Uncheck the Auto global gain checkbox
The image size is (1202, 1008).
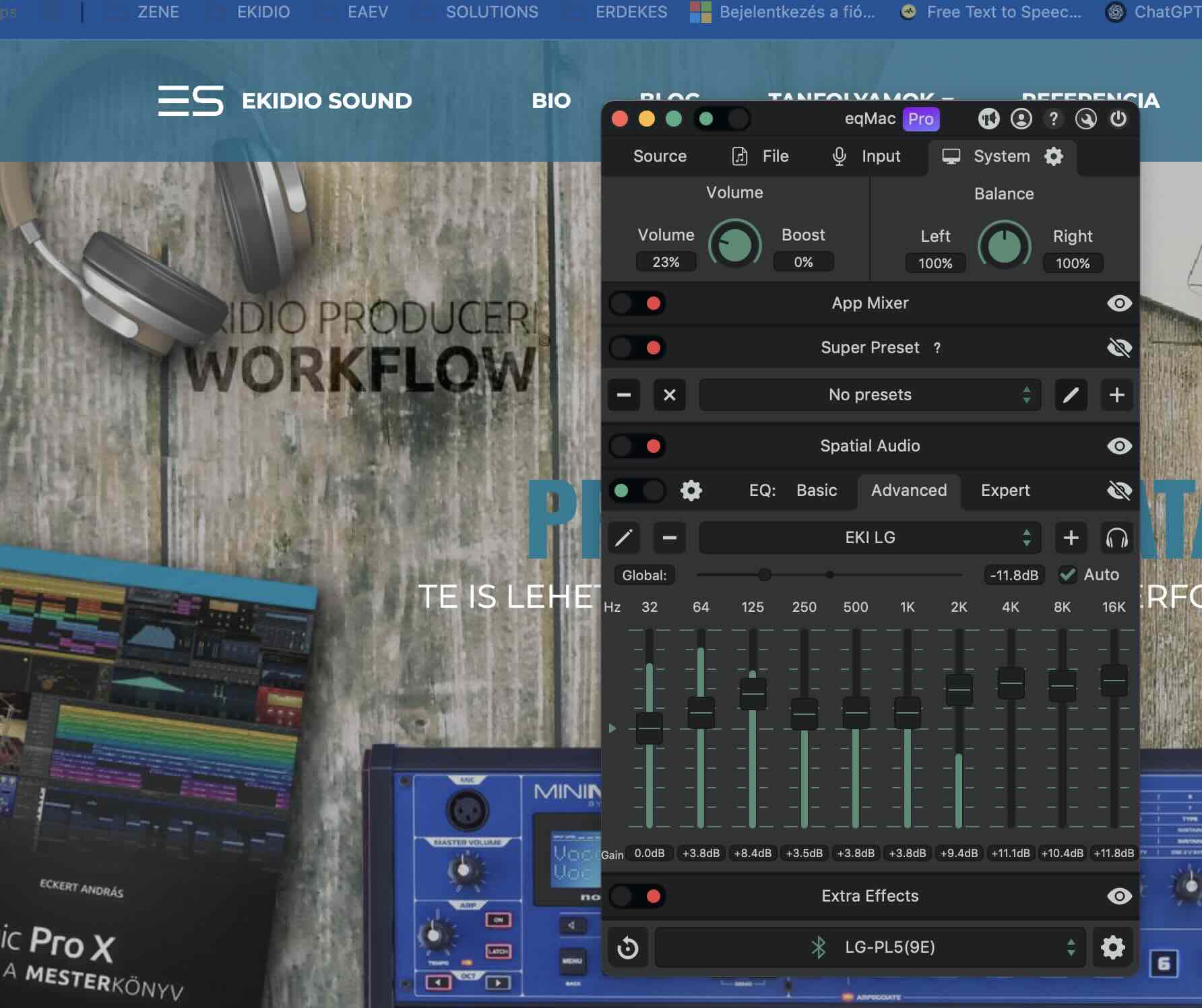1068,575
